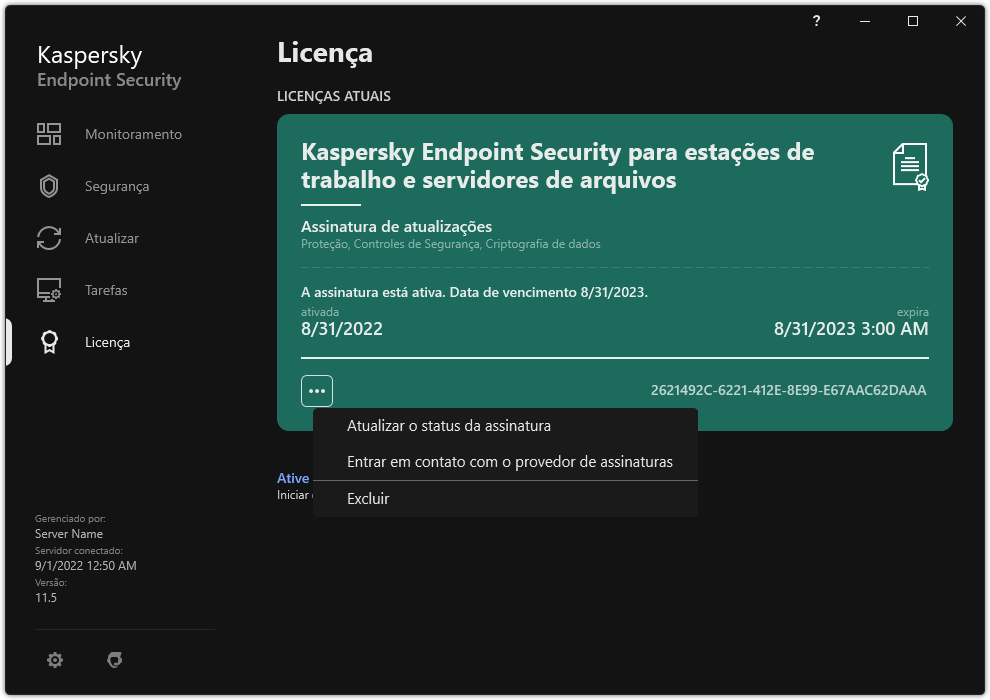This screenshot has height=700, width=990.
Task: Open application settings with the gear icon
Action: tap(55, 660)
